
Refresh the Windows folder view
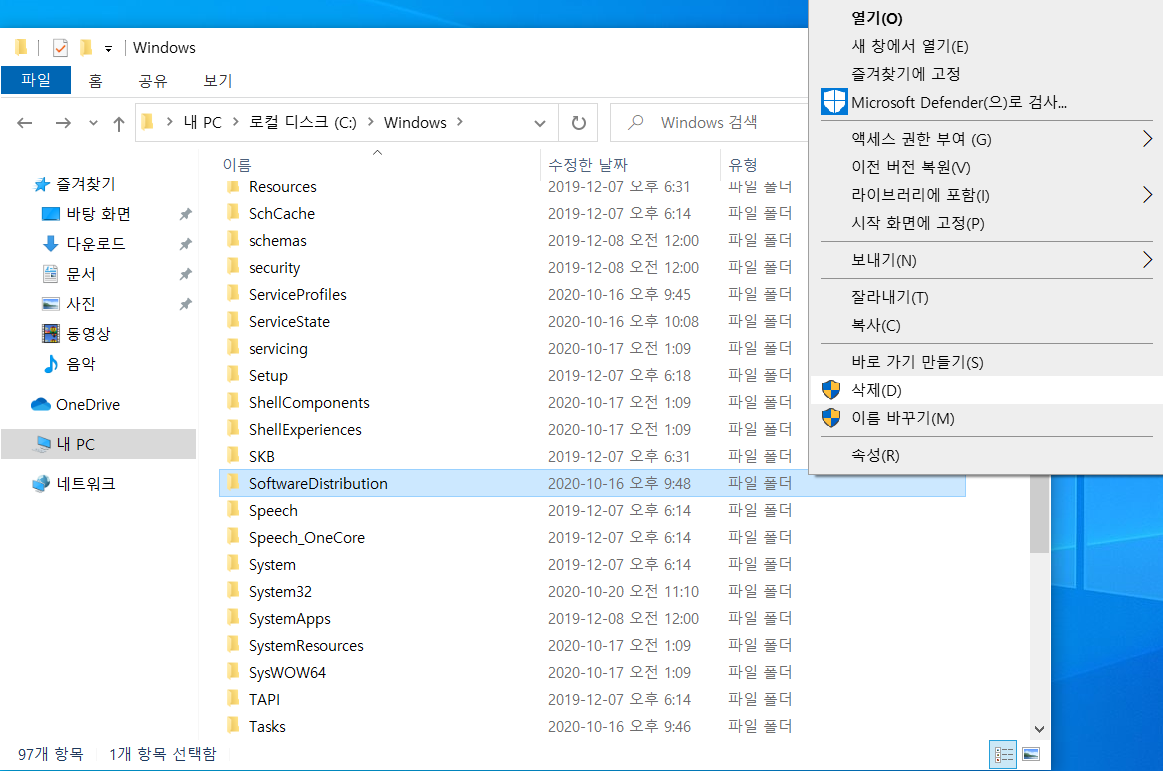[579, 122]
